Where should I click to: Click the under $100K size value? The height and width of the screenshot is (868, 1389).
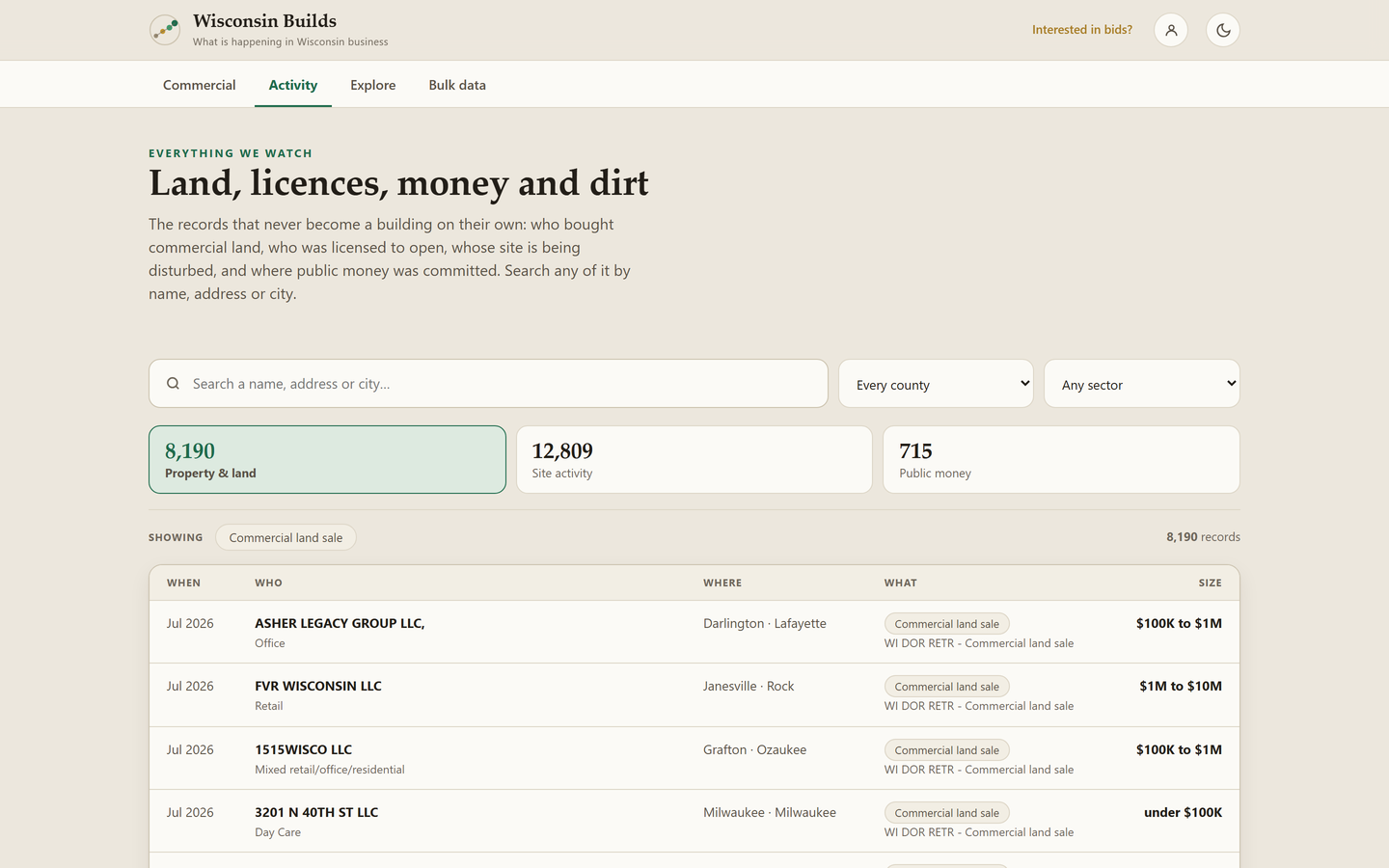pyautogui.click(x=1183, y=813)
